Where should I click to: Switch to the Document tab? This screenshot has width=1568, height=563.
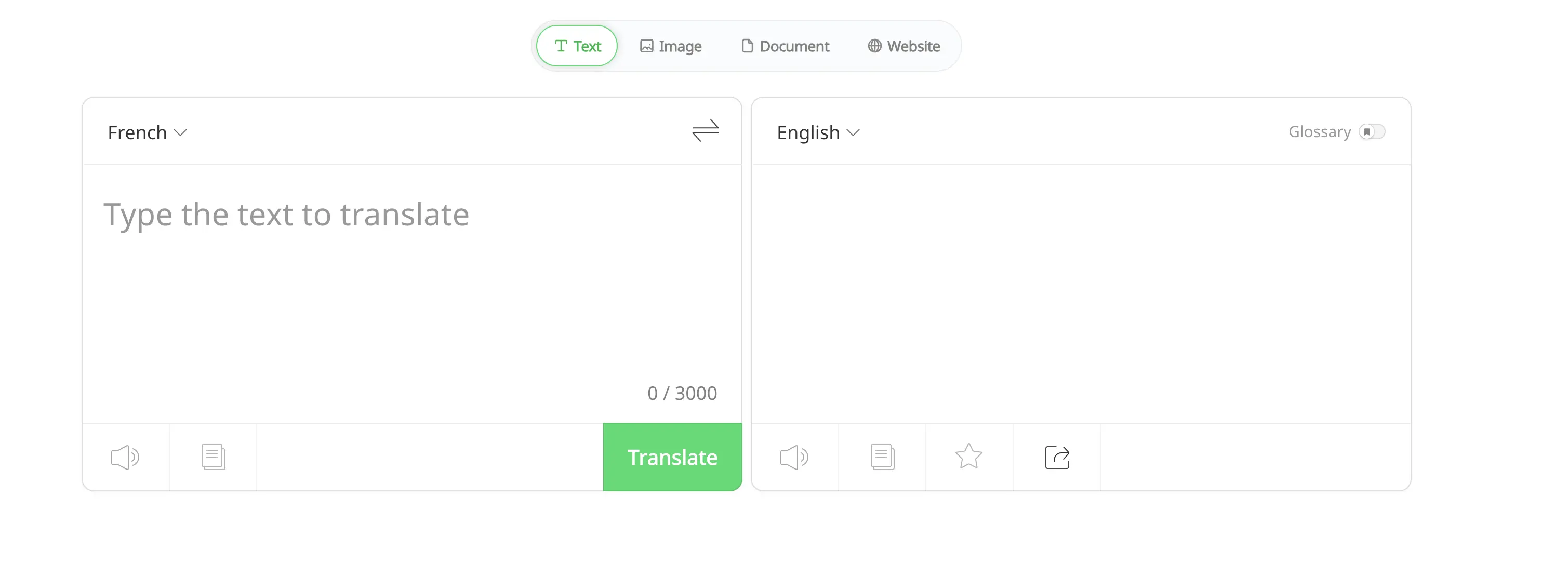[x=785, y=46]
